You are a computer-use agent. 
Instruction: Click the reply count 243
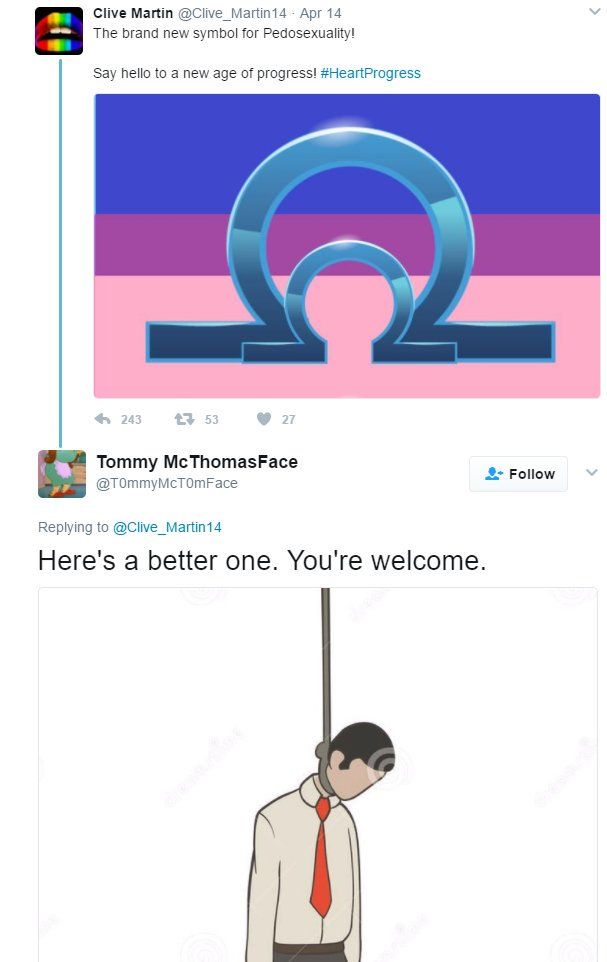pyautogui.click(x=131, y=420)
